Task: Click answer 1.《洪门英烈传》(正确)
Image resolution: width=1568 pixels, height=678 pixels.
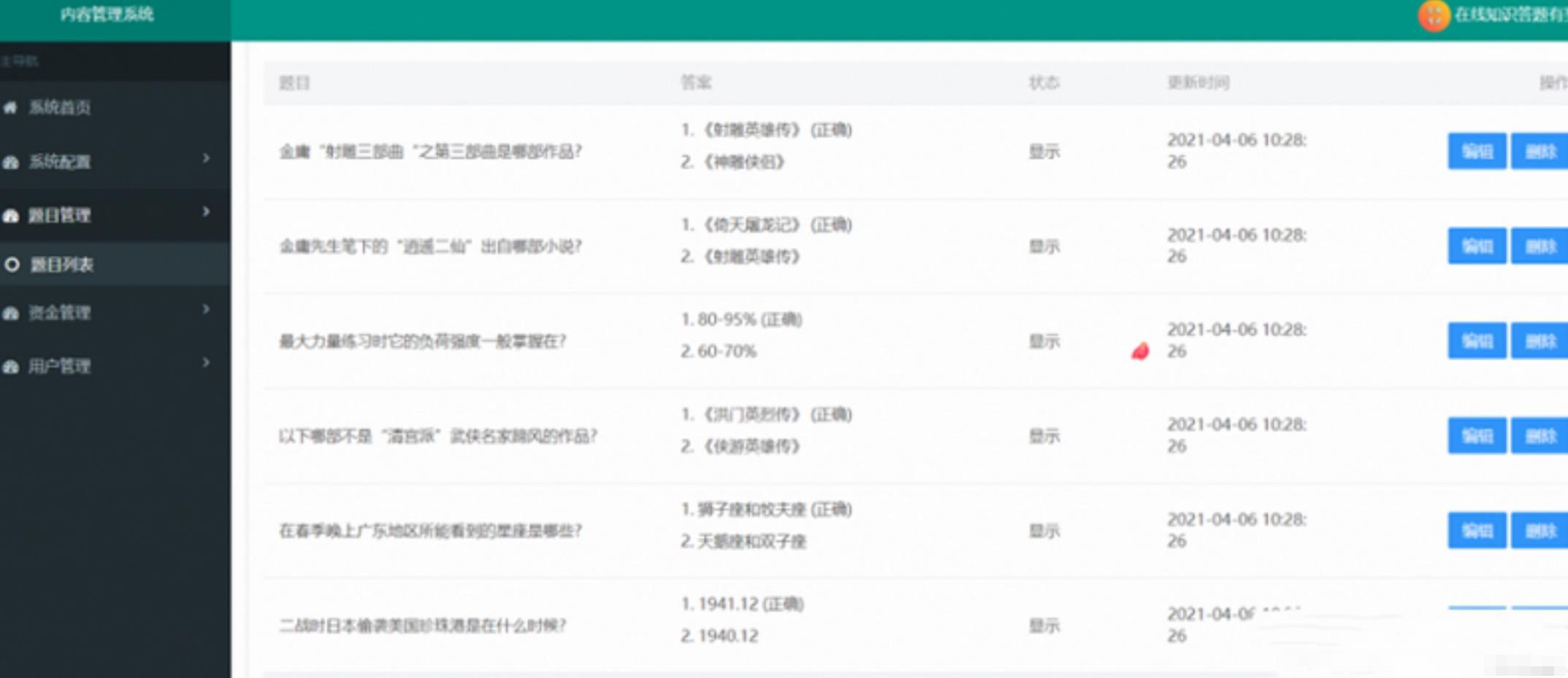Action: coord(767,414)
